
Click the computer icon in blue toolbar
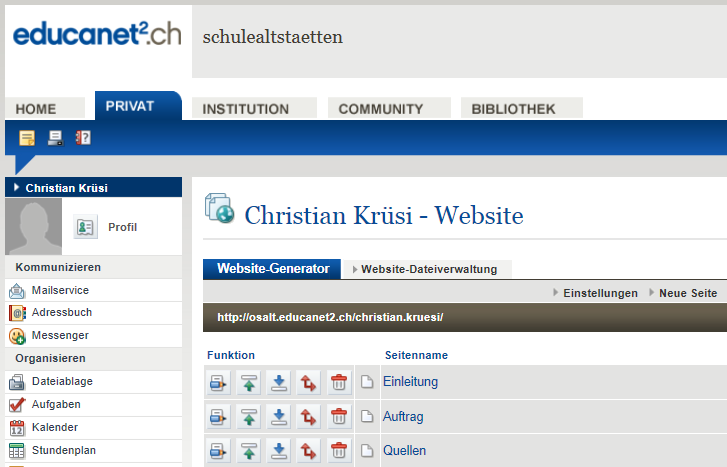55,138
